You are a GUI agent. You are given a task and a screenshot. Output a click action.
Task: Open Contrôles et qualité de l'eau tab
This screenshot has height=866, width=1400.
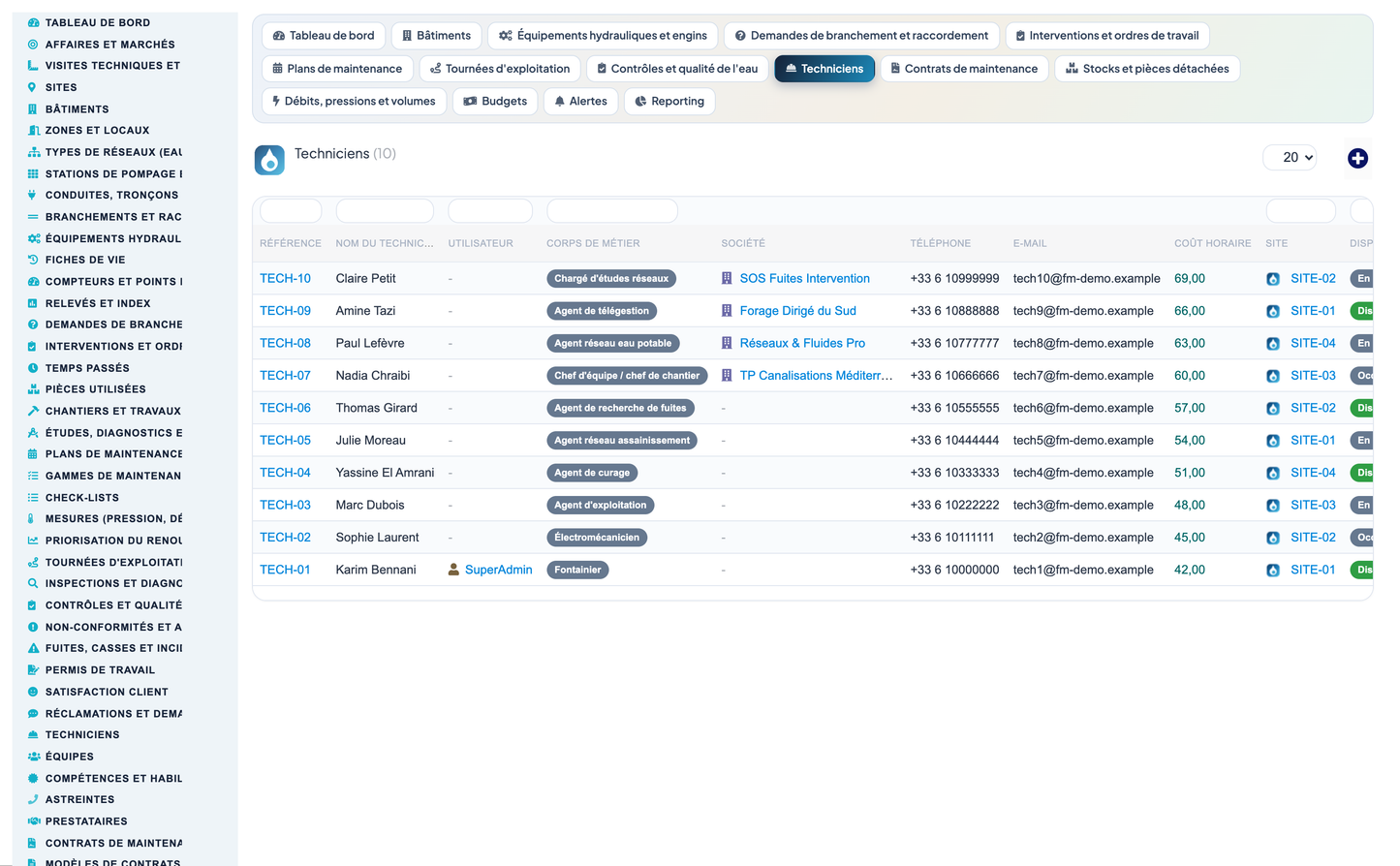click(x=677, y=69)
